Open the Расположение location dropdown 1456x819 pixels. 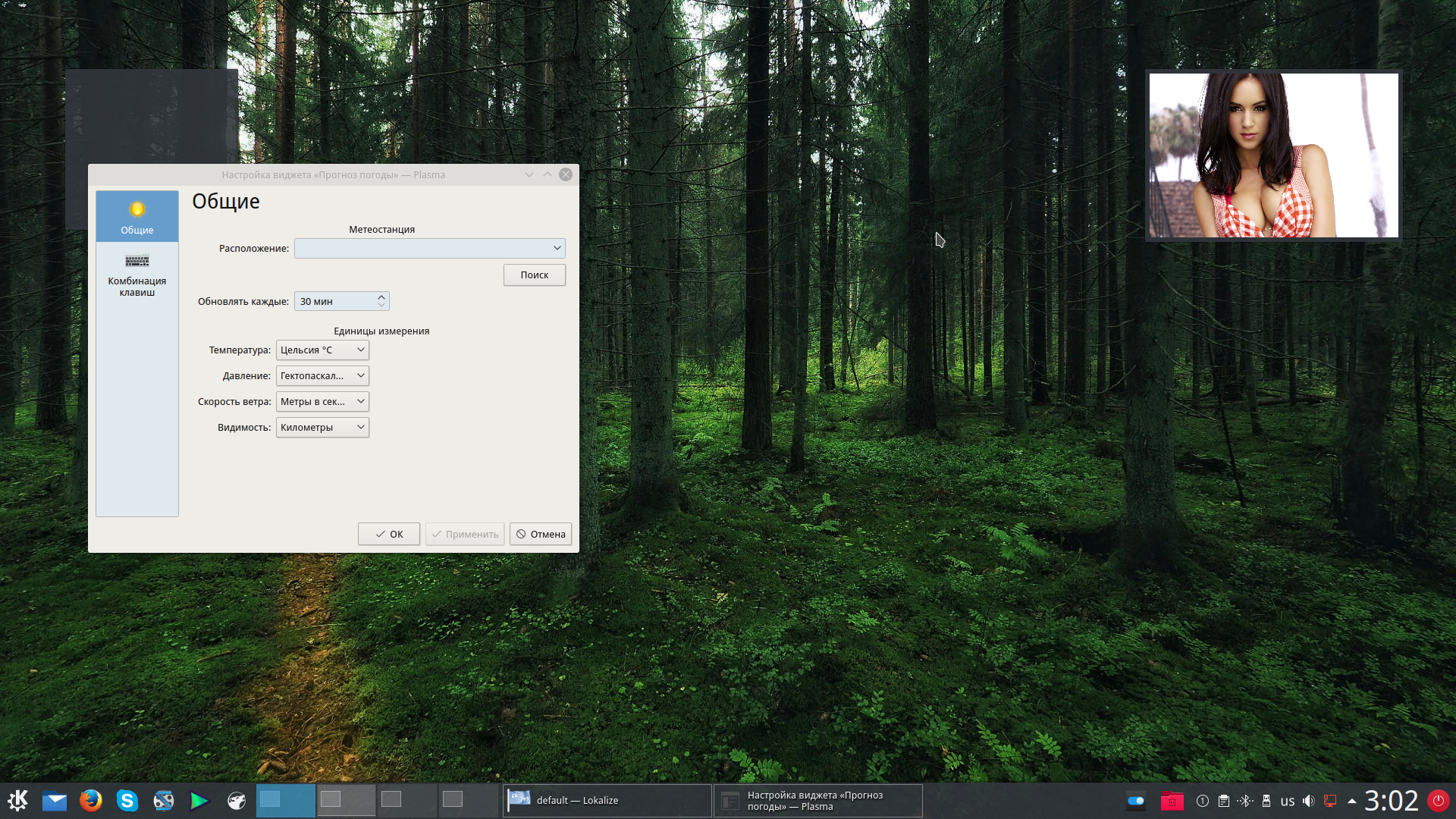(429, 248)
